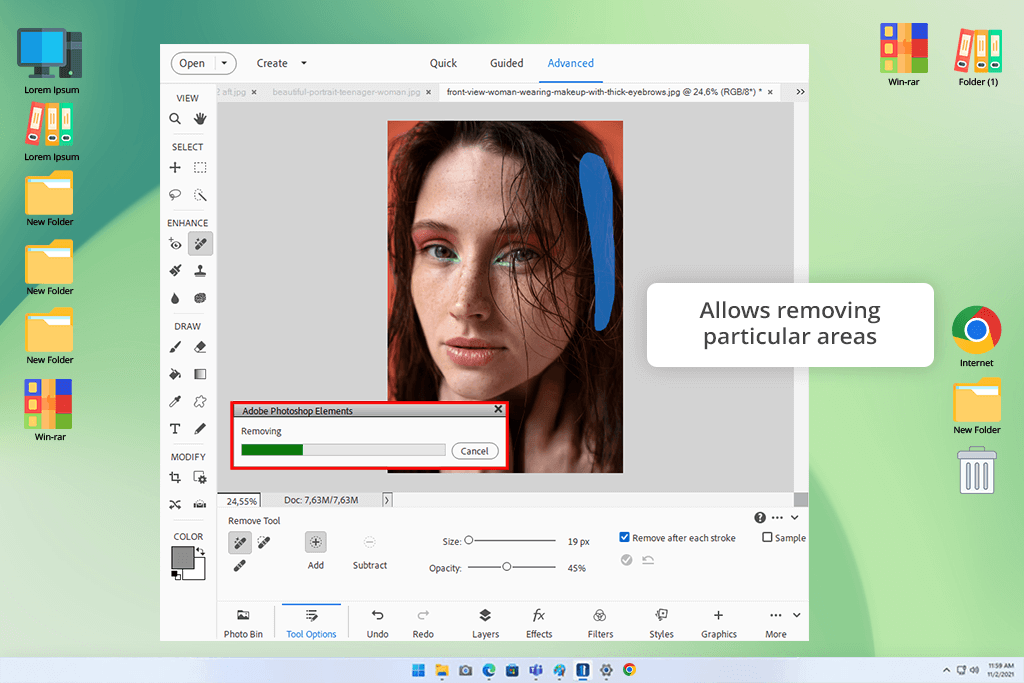Select the Zoom tool magnifier

point(175,119)
